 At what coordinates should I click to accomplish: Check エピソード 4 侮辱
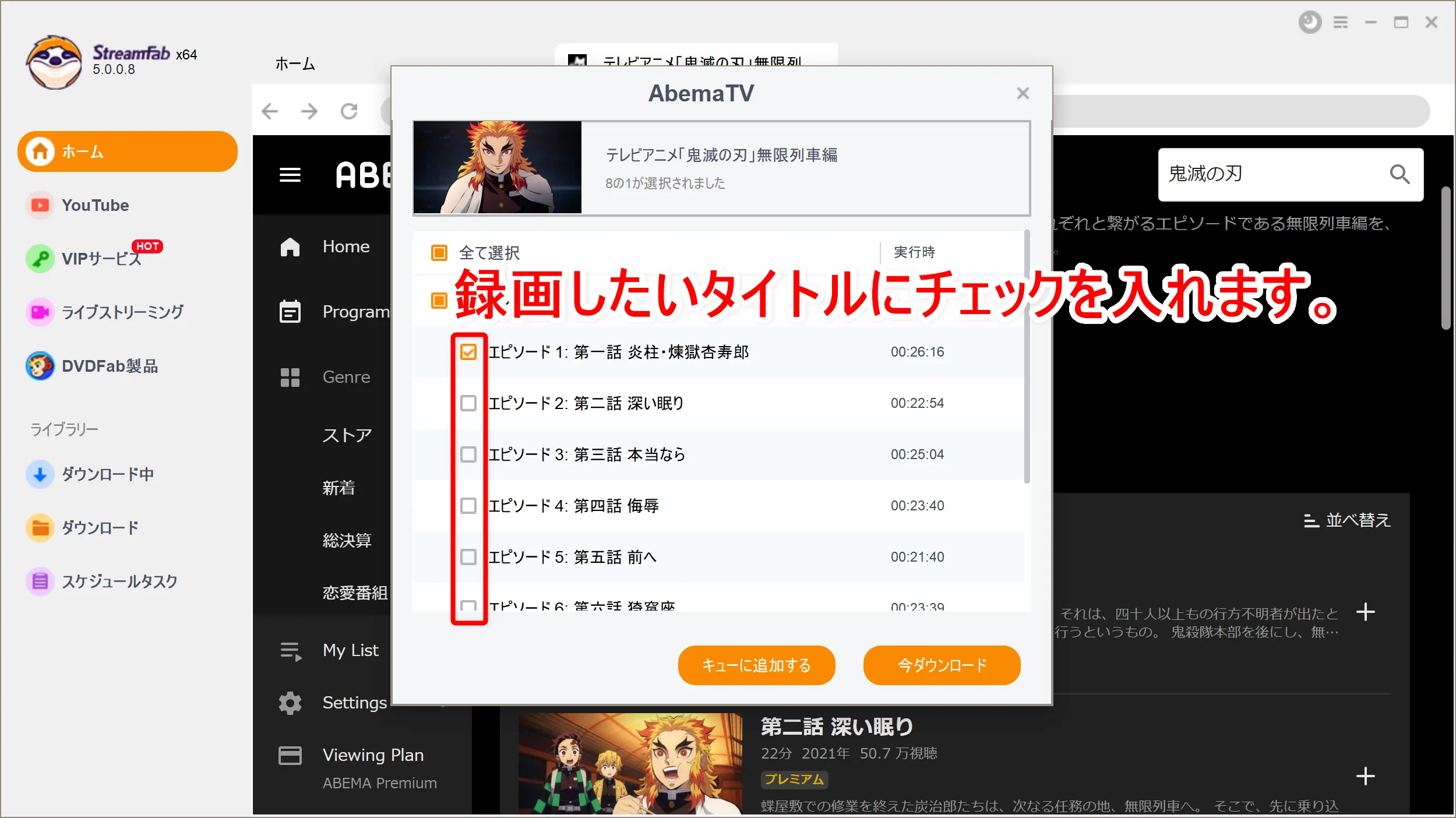[x=468, y=506]
